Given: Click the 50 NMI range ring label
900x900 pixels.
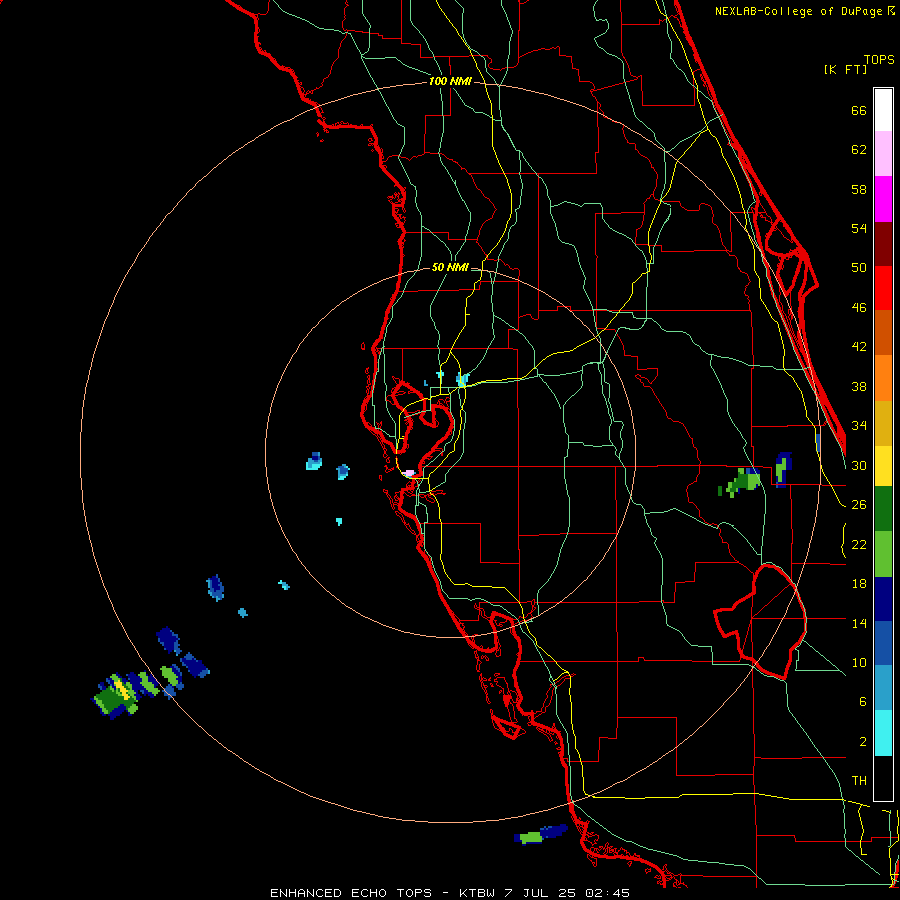Looking at the screenshot, I should pyautogui.click(x=450, y=267).
